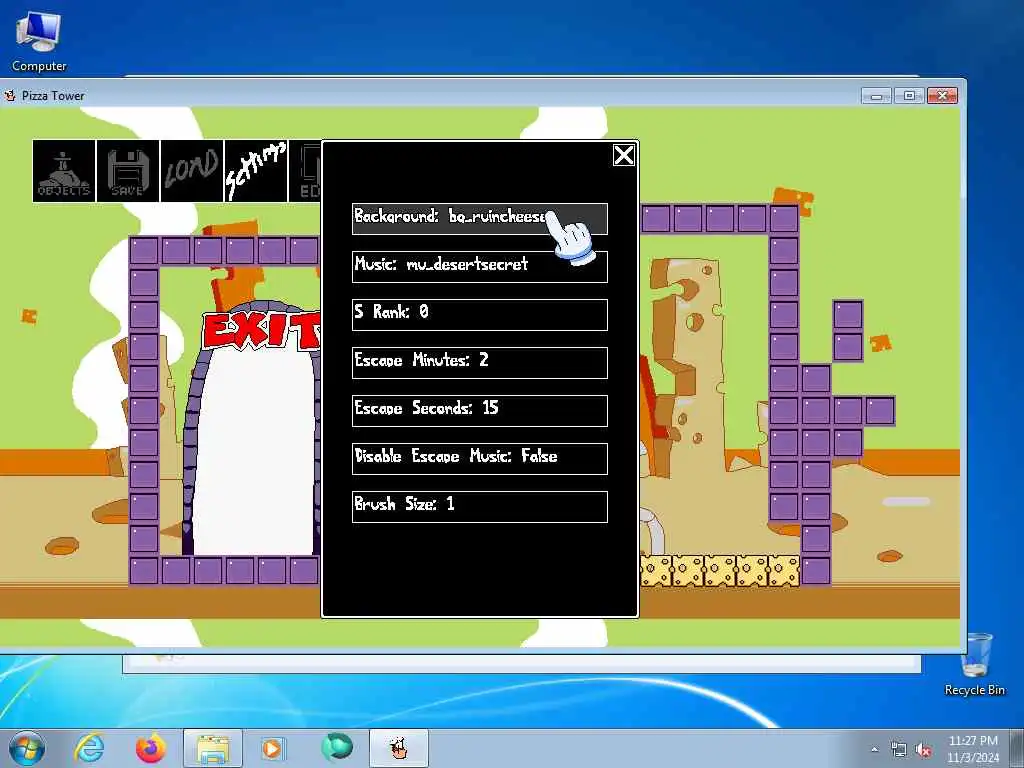Screen dimensions: 1024x768
Task: Open the Settings toolbar button
Action: click(x=256, y=171)
